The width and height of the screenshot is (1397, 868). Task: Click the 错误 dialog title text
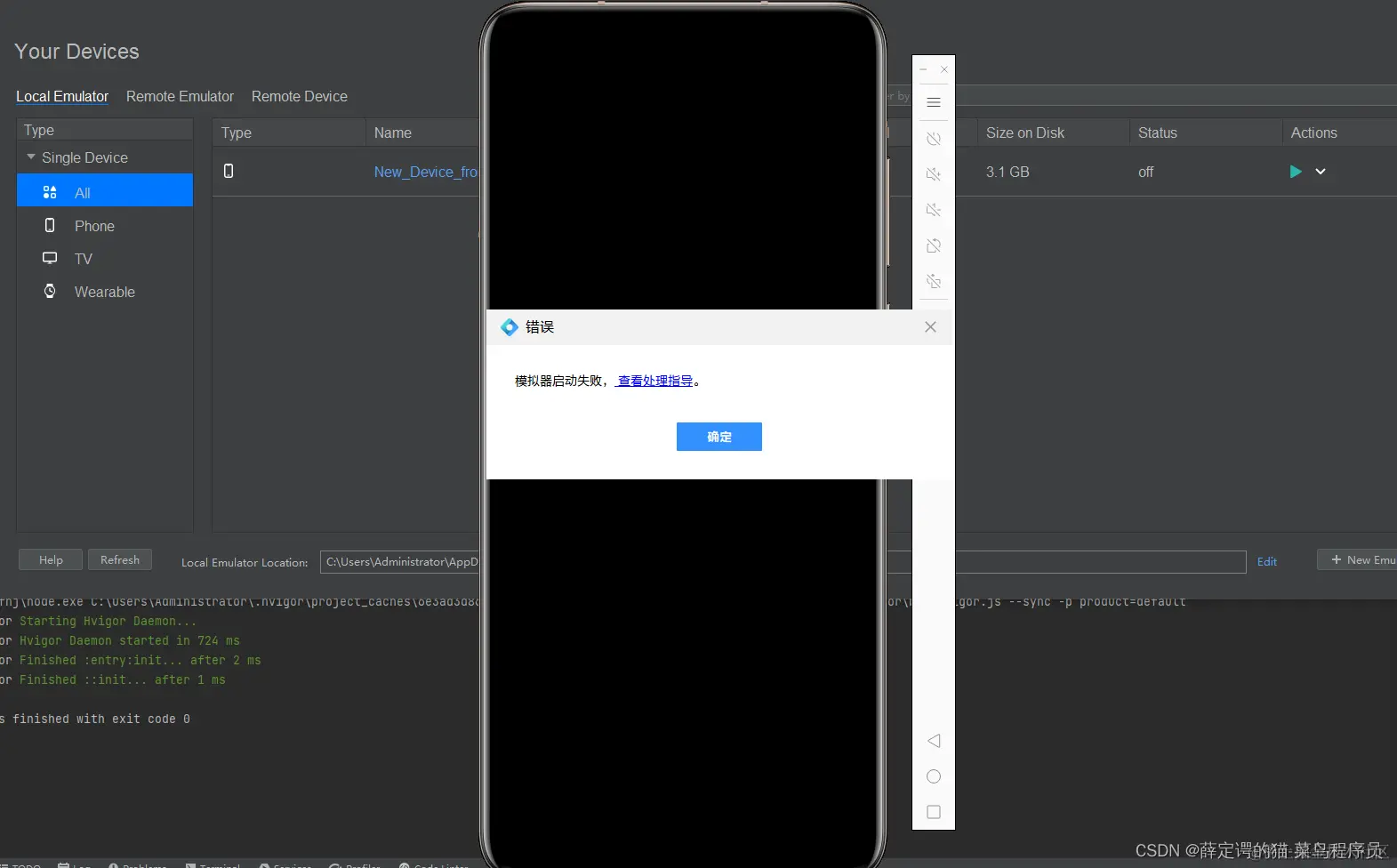[540, 327]
